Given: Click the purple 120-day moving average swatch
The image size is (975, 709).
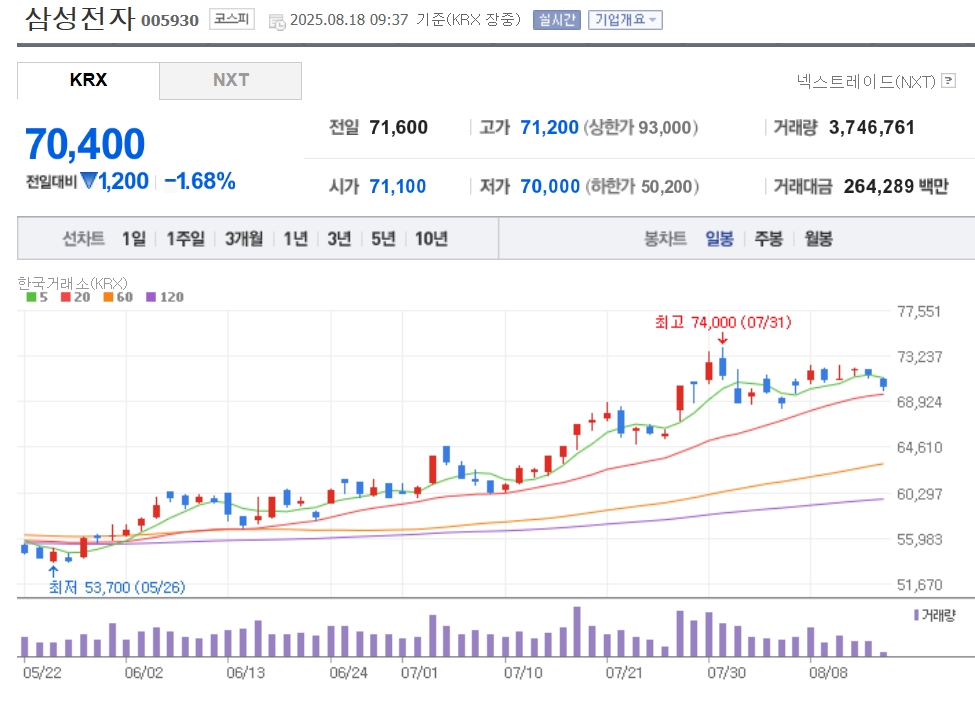Looking at the screenshot, I should coord(151,297).
